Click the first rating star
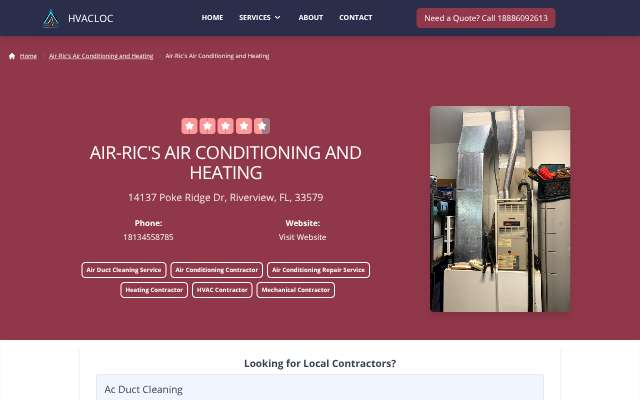 pos(189,126)
